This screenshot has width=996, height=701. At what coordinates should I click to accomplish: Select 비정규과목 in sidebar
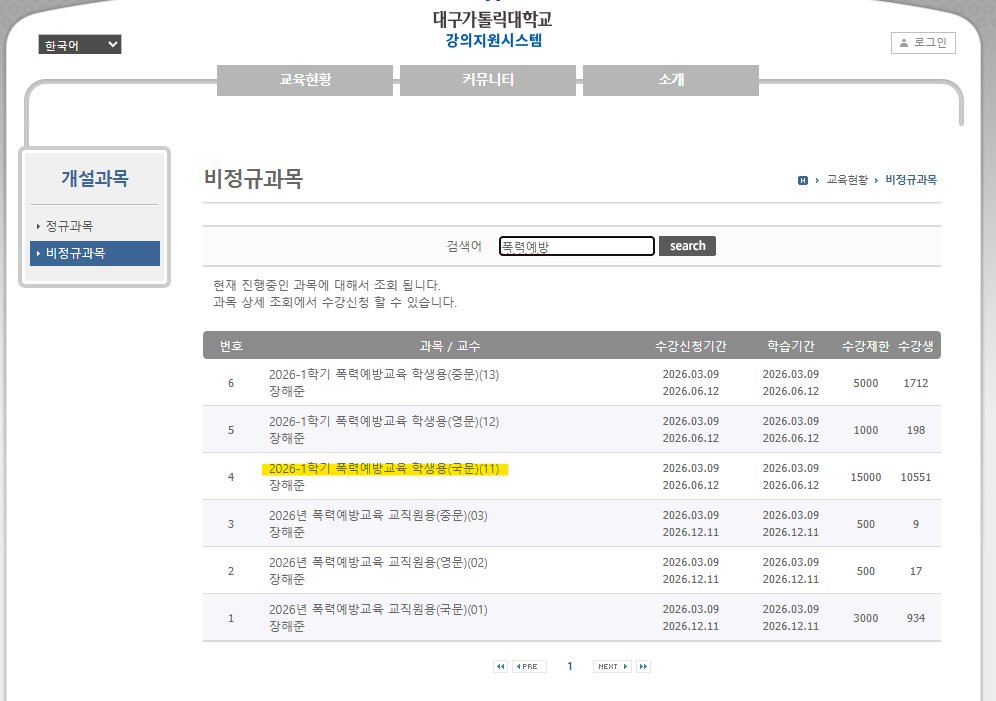(x=95, y=253)
